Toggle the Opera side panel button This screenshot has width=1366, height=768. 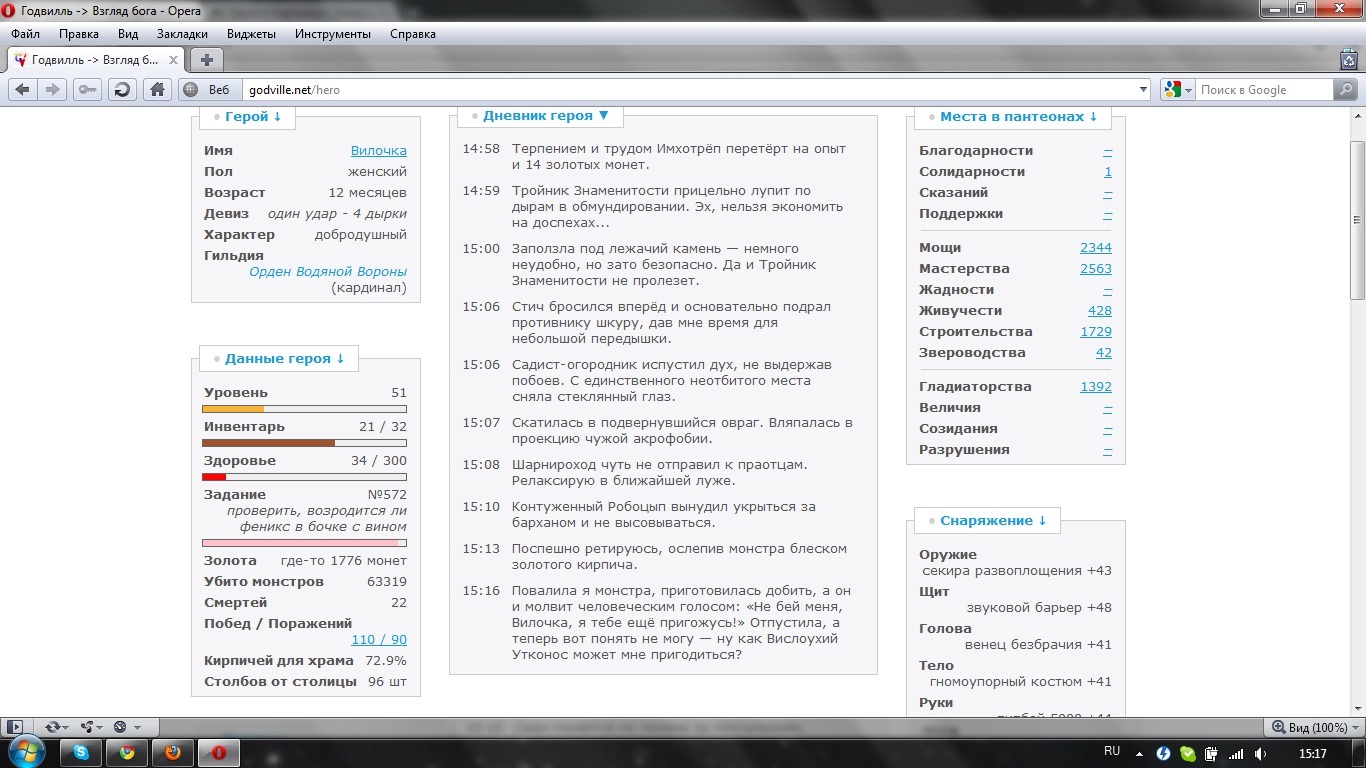click(13, 727)
